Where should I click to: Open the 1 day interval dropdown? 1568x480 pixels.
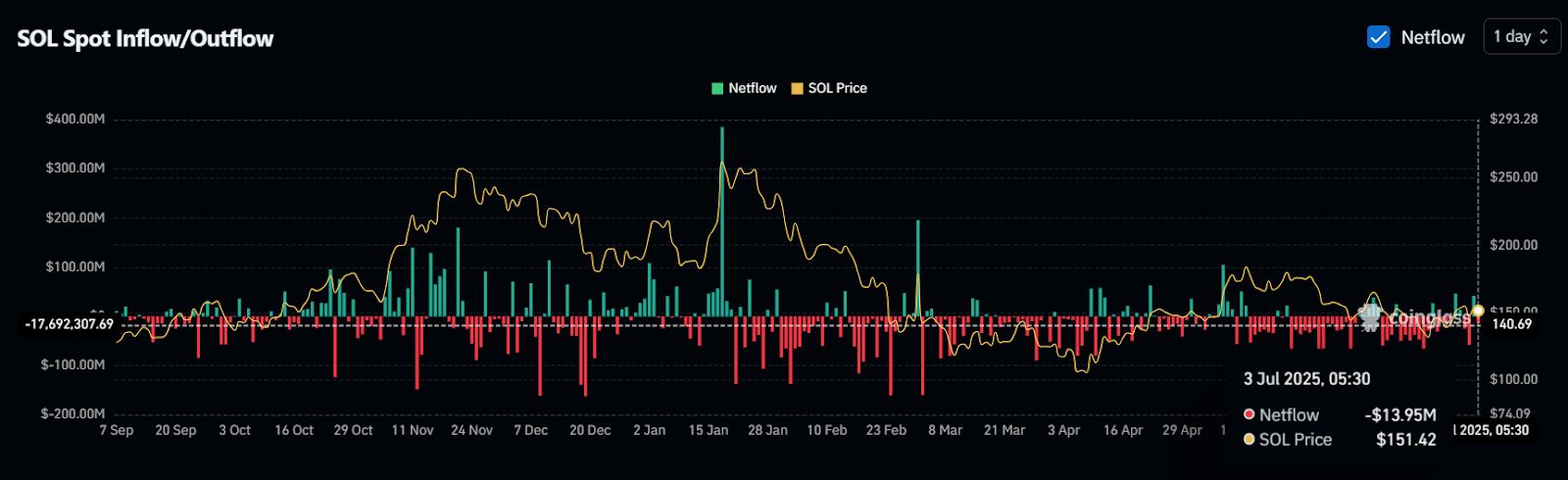tap(1521, 36)
